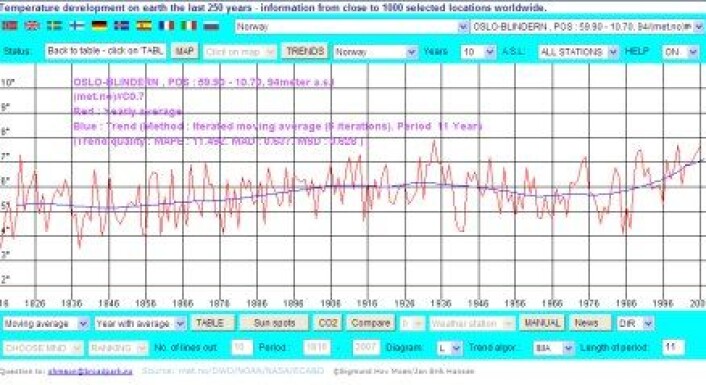Select the French flag icon
Viewport: 706px width, 385px height.
[166, 26]
